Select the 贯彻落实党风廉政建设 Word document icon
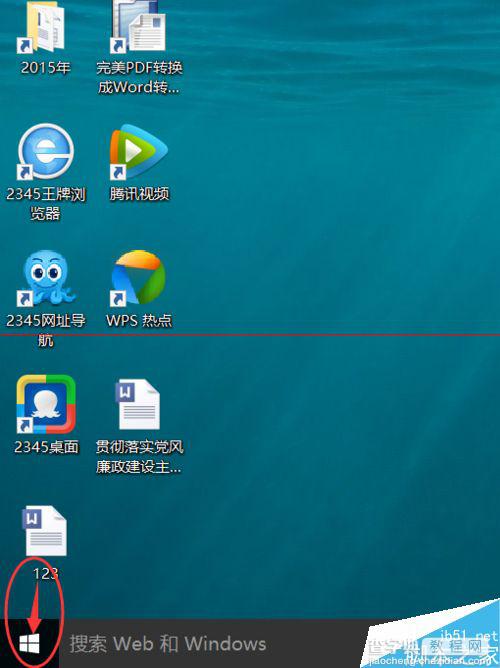 point(138,405)
